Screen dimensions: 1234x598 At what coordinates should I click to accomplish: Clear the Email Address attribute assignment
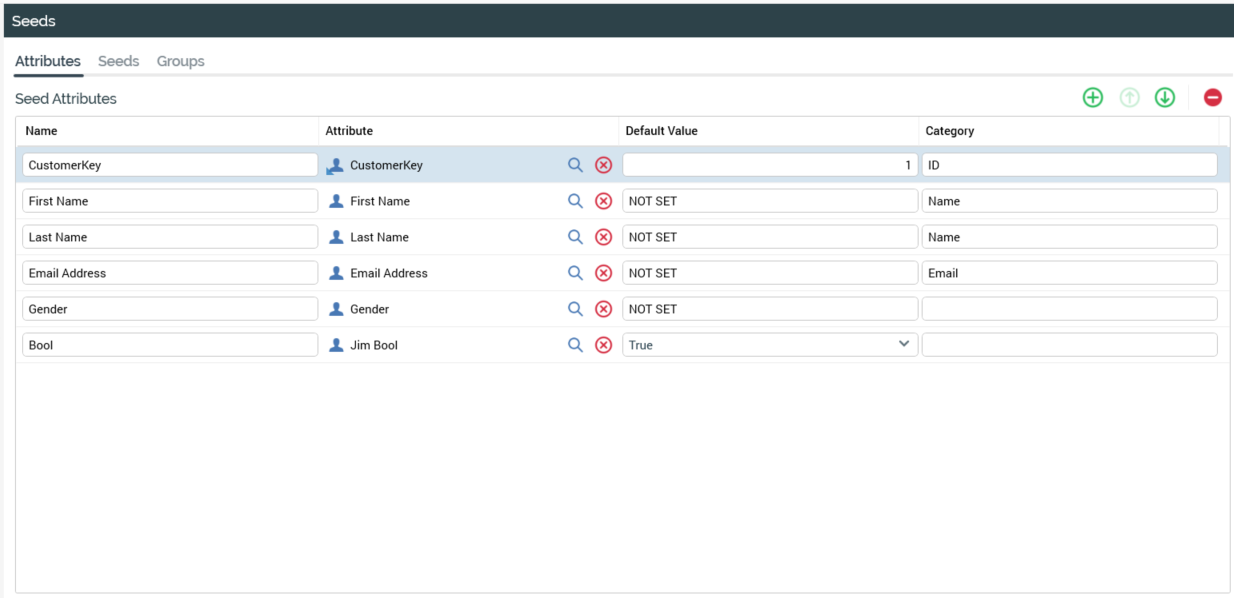click(x=603, y=273)
